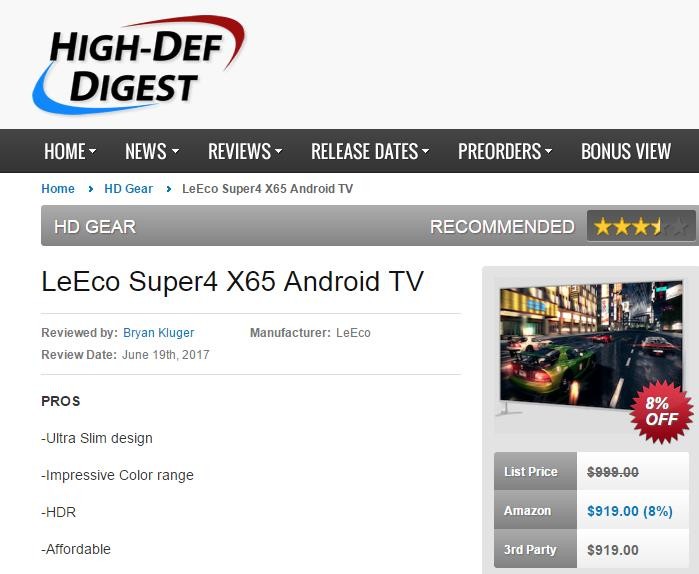Click the breadcrumb arrow after HD Gear
This screenshot has width=699, height=574.
[169, 189]
